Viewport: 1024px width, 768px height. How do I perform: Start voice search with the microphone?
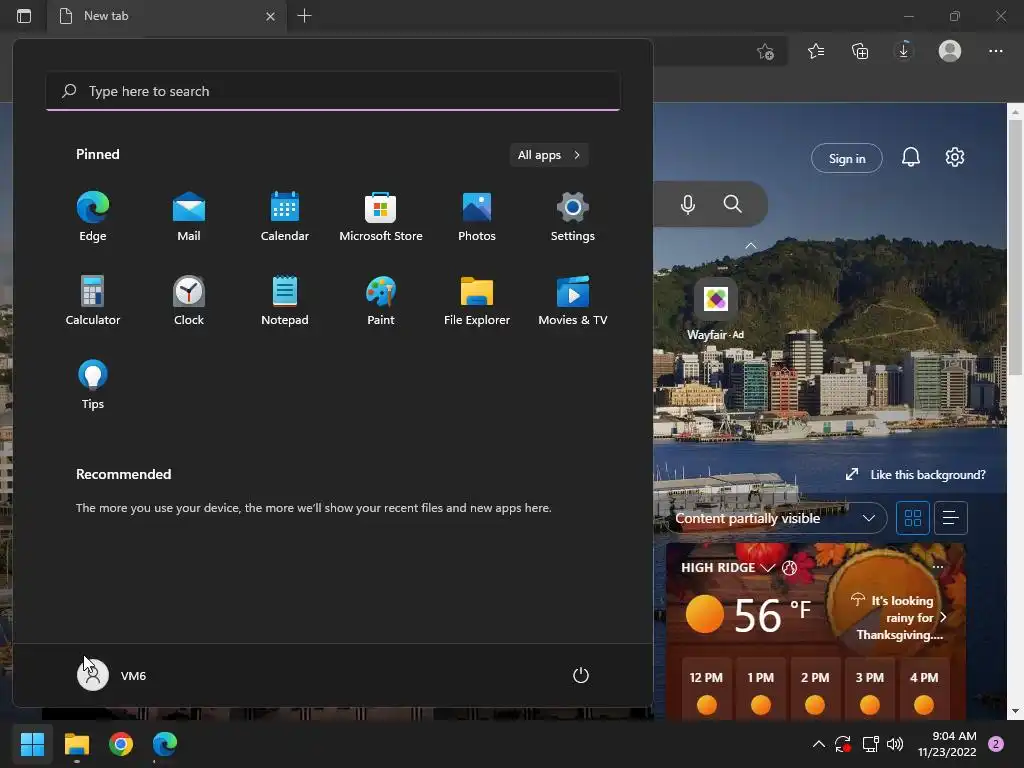pos(688,204)
